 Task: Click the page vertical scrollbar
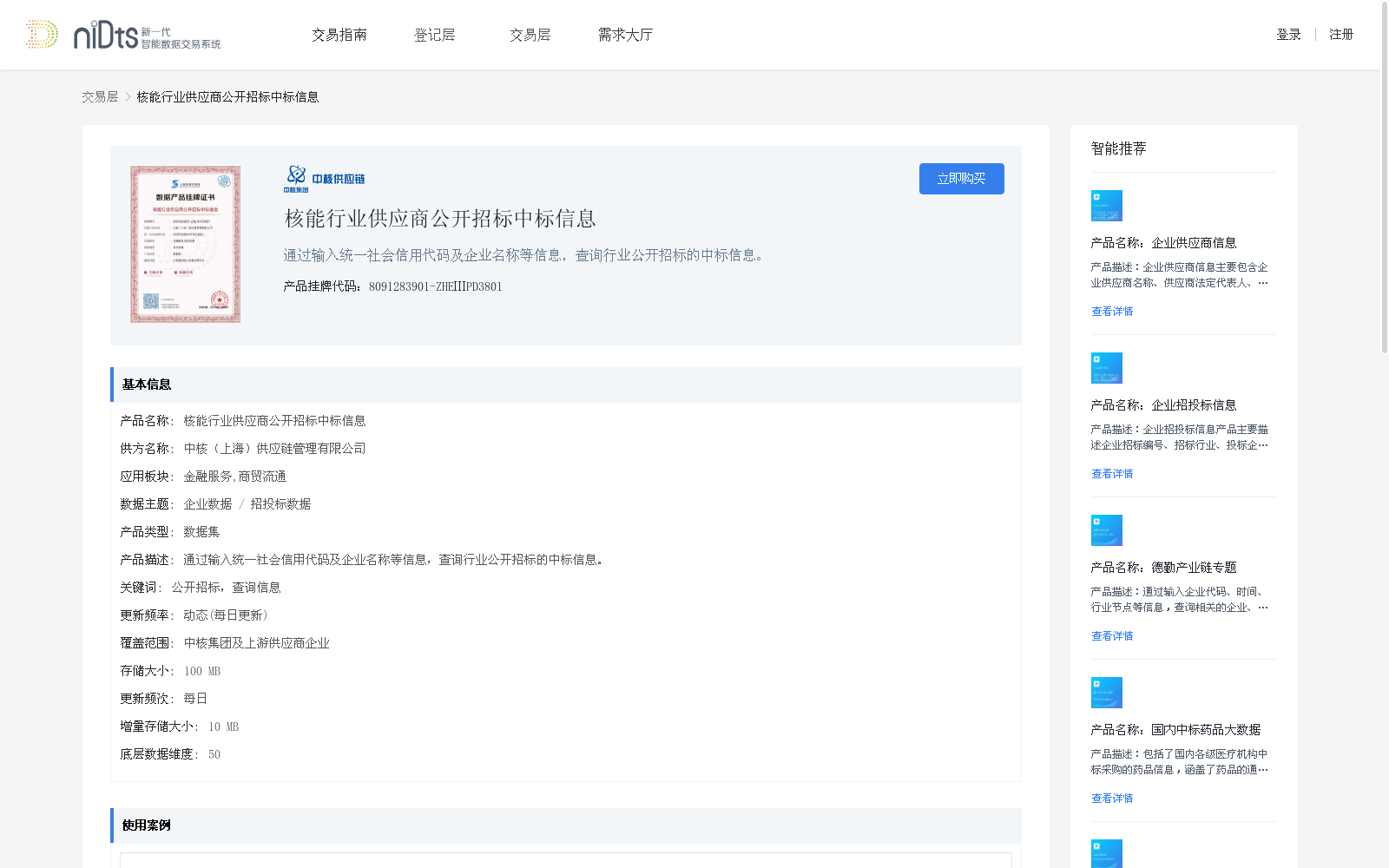1385,178
